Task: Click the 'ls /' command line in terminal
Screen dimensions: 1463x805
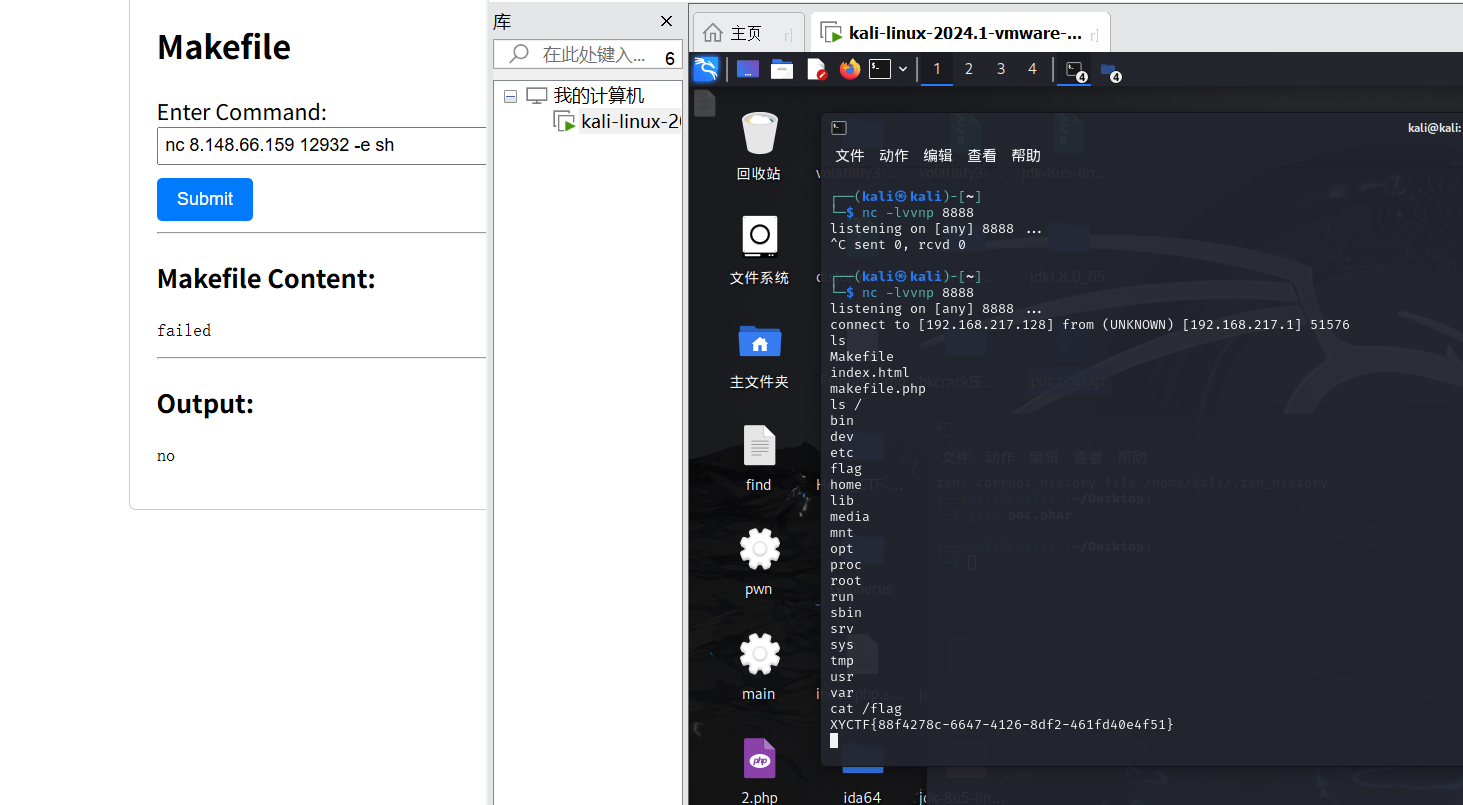Action: pyautogui.click(x=846, y=404)
